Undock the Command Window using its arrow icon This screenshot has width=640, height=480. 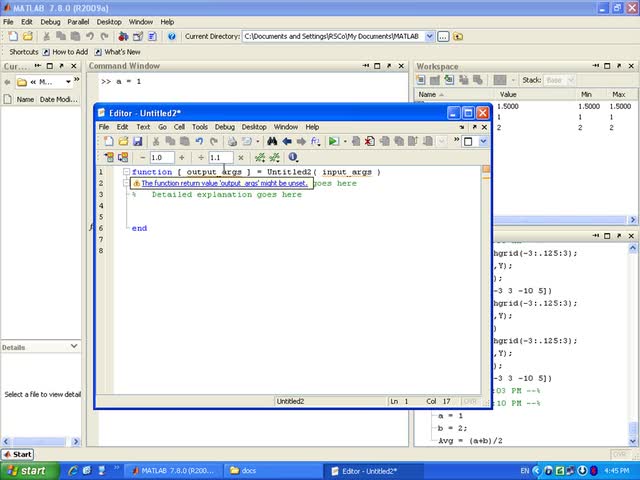coord(389,66)
